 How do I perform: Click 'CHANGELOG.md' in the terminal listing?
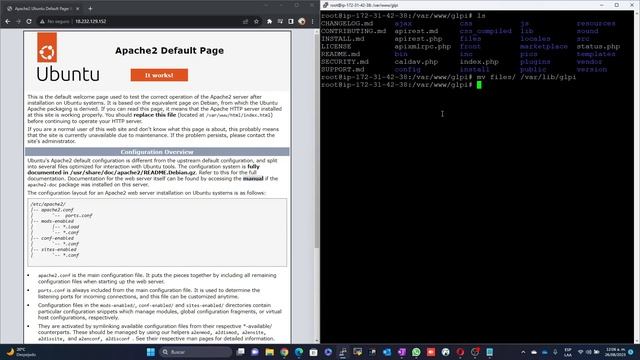click(347, 23)
